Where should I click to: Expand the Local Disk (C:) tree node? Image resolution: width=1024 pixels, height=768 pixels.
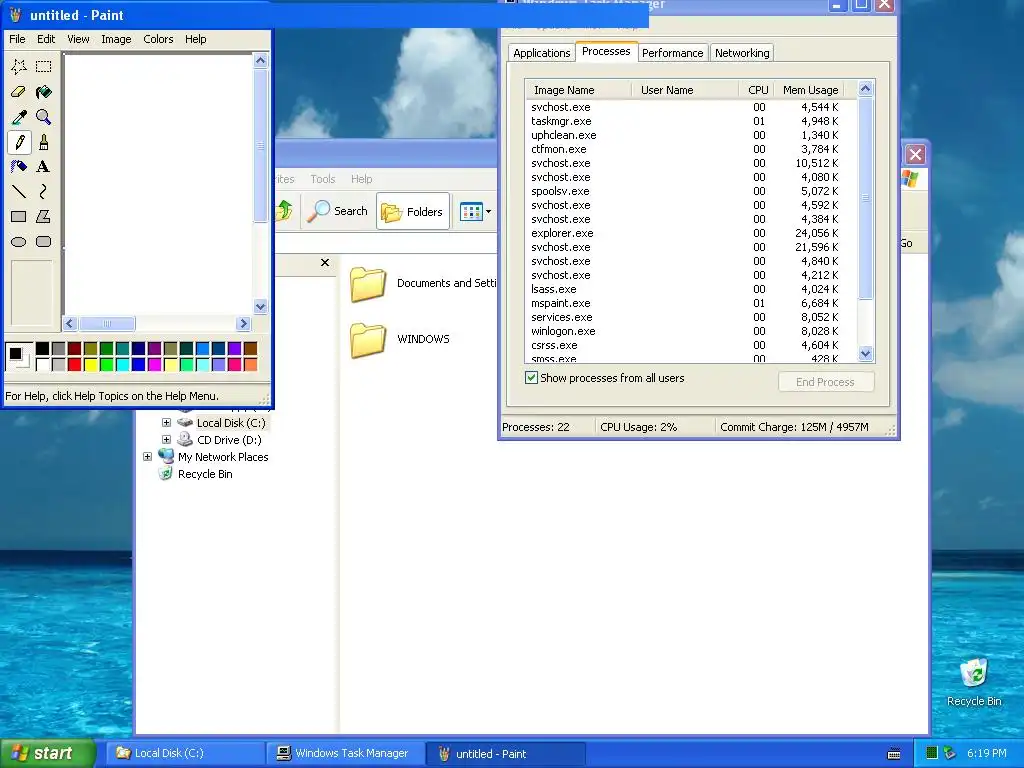coord(166,423)
